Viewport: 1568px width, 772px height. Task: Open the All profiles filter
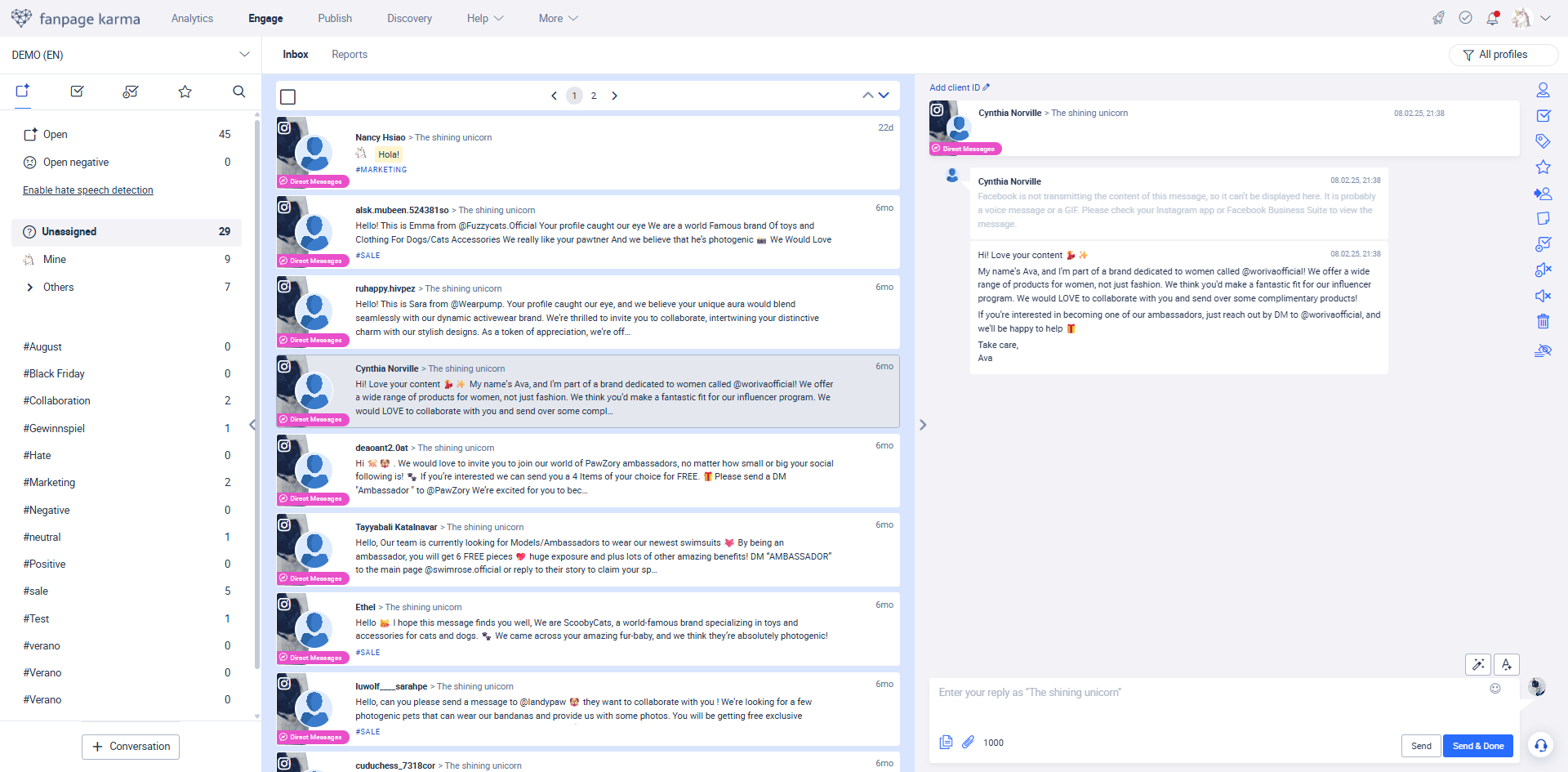click(1503, 55)
